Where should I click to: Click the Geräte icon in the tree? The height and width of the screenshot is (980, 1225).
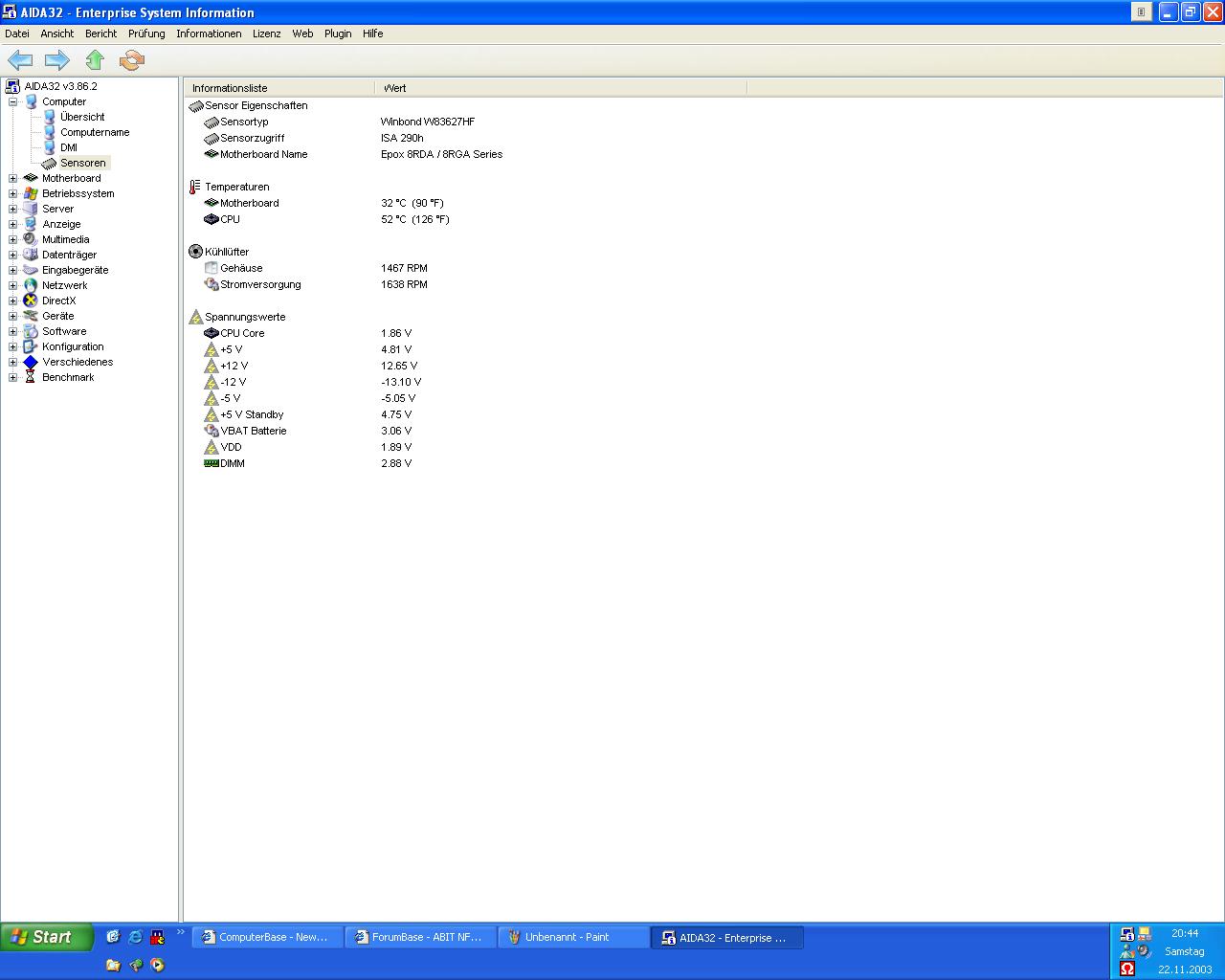31,316
